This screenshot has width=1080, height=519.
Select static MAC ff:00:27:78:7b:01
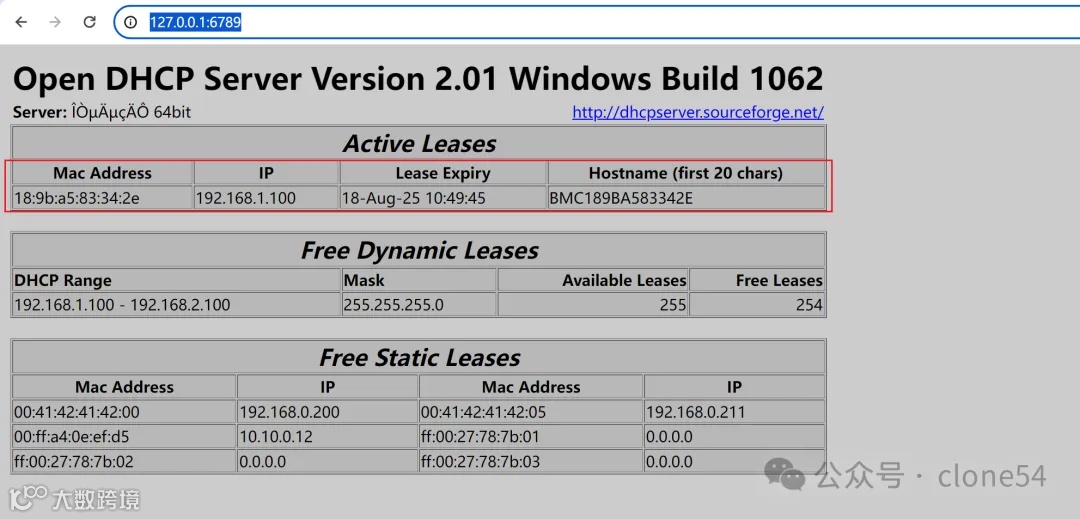click(480, 436)
